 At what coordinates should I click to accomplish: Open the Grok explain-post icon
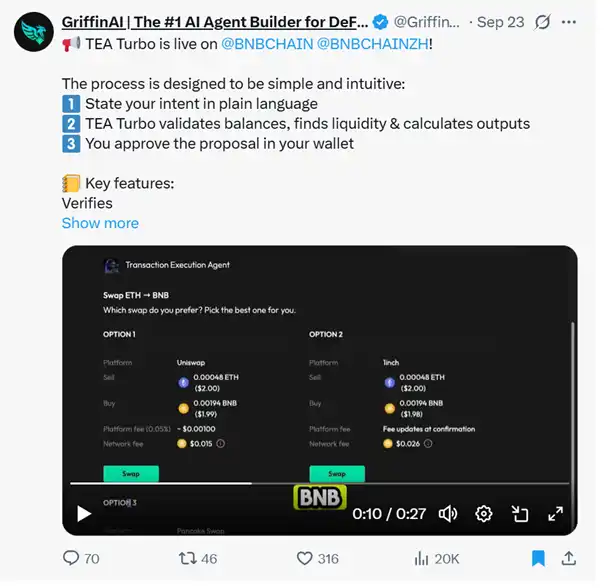click(x=543, y=21)
